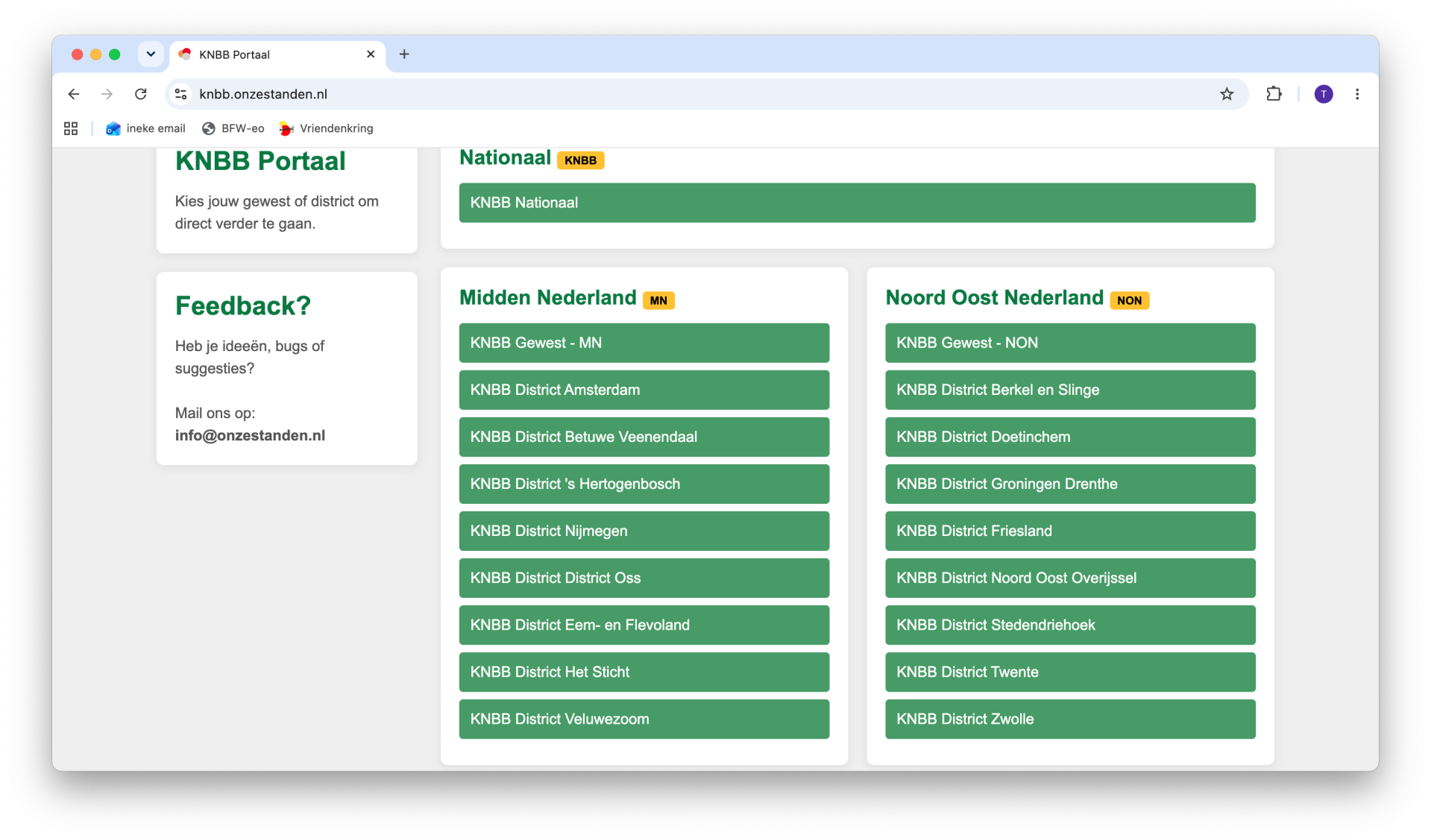Select the KNBB Portaal tab
This screenshot has height=840, width=1431.
point(277,54)
